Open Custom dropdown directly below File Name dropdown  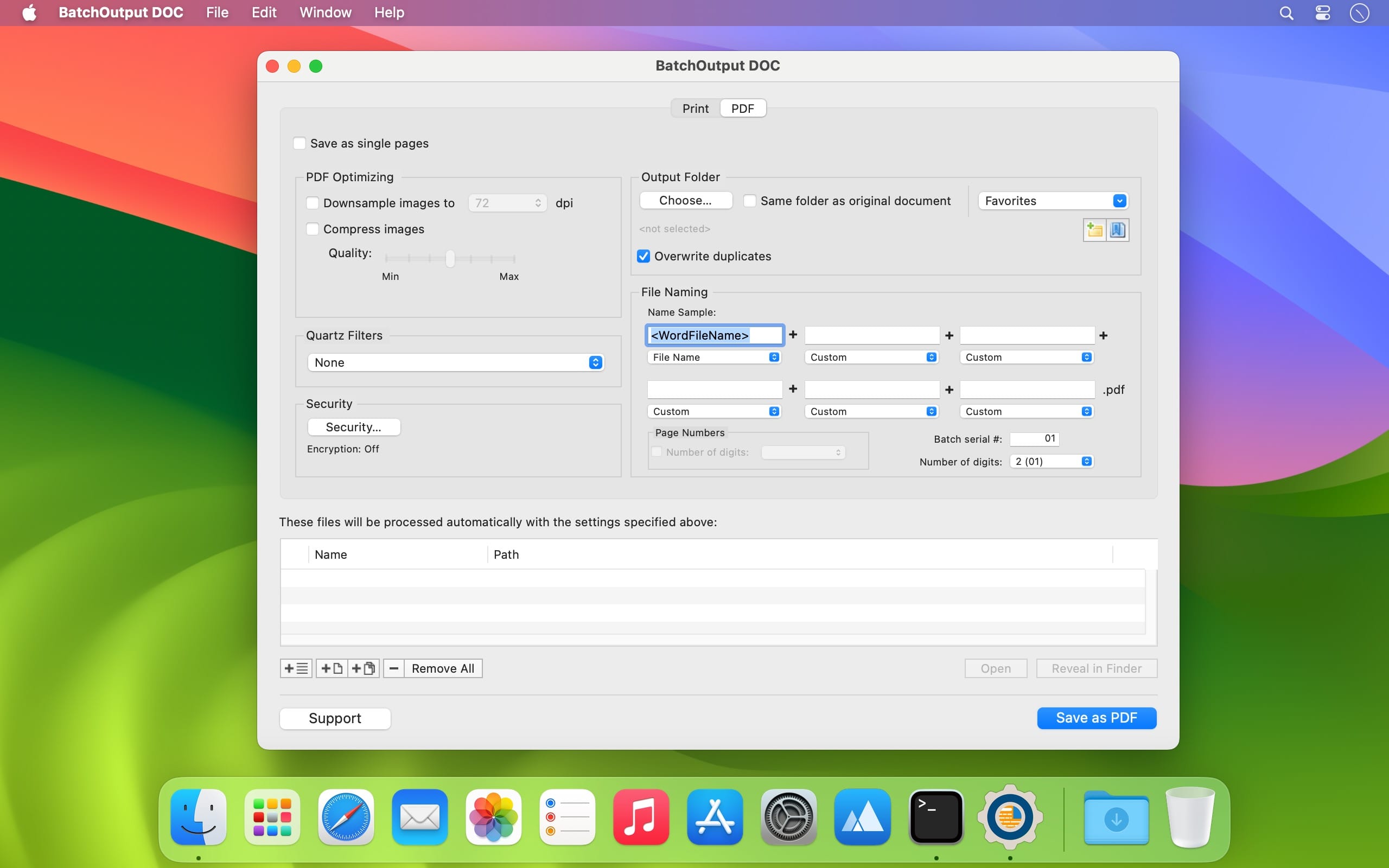(x=714, y=411)
